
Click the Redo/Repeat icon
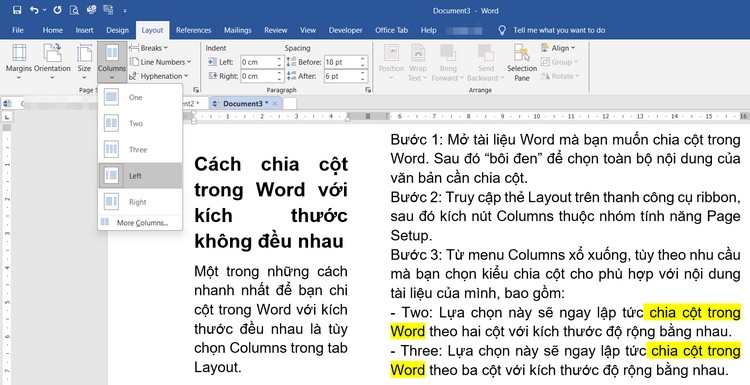coord(57,10)
